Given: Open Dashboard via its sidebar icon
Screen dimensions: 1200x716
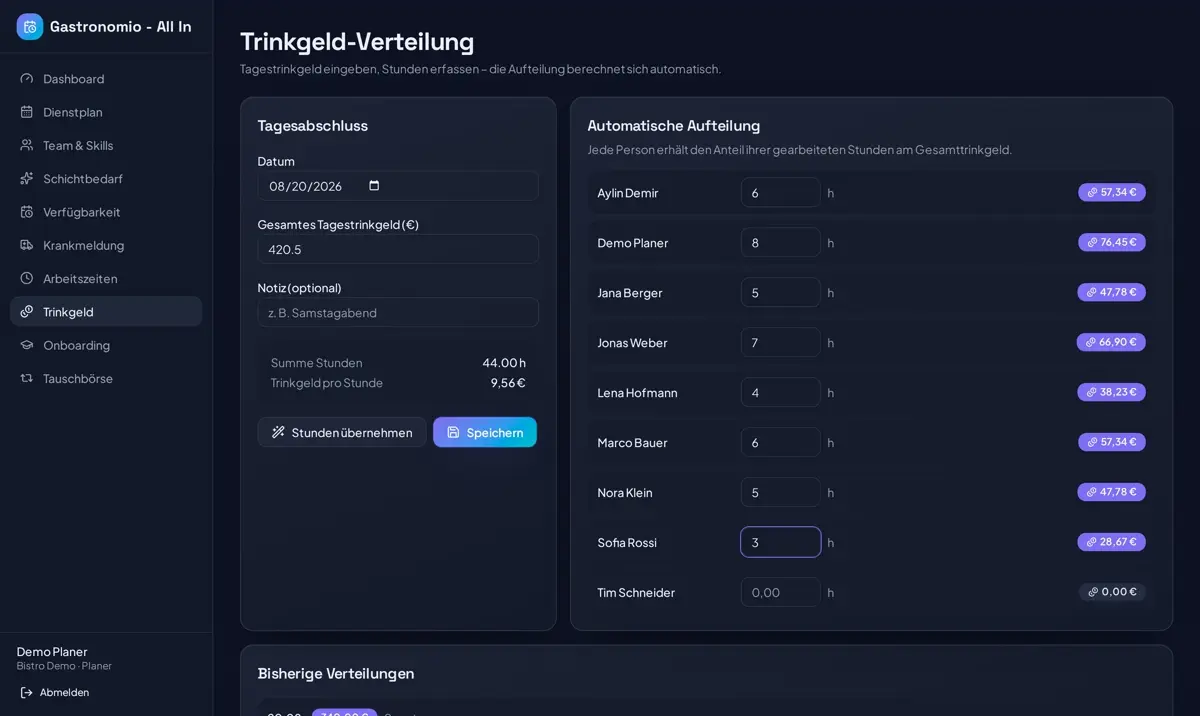Looking at the screenshot, I should click(27, 79).
